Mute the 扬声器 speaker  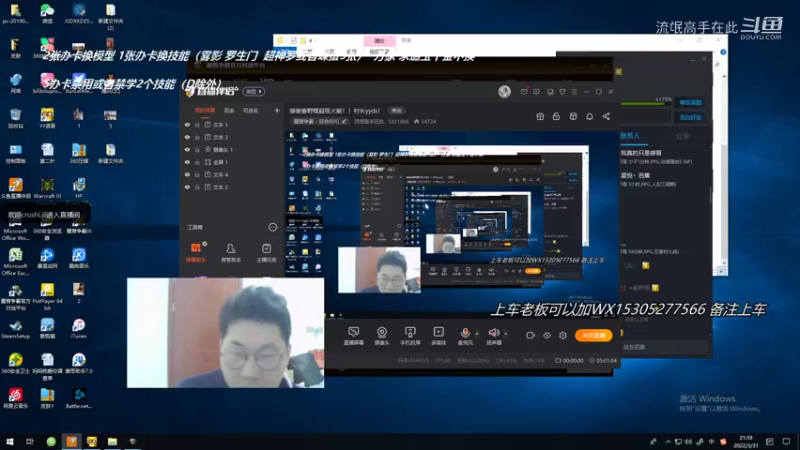(493, 336)
